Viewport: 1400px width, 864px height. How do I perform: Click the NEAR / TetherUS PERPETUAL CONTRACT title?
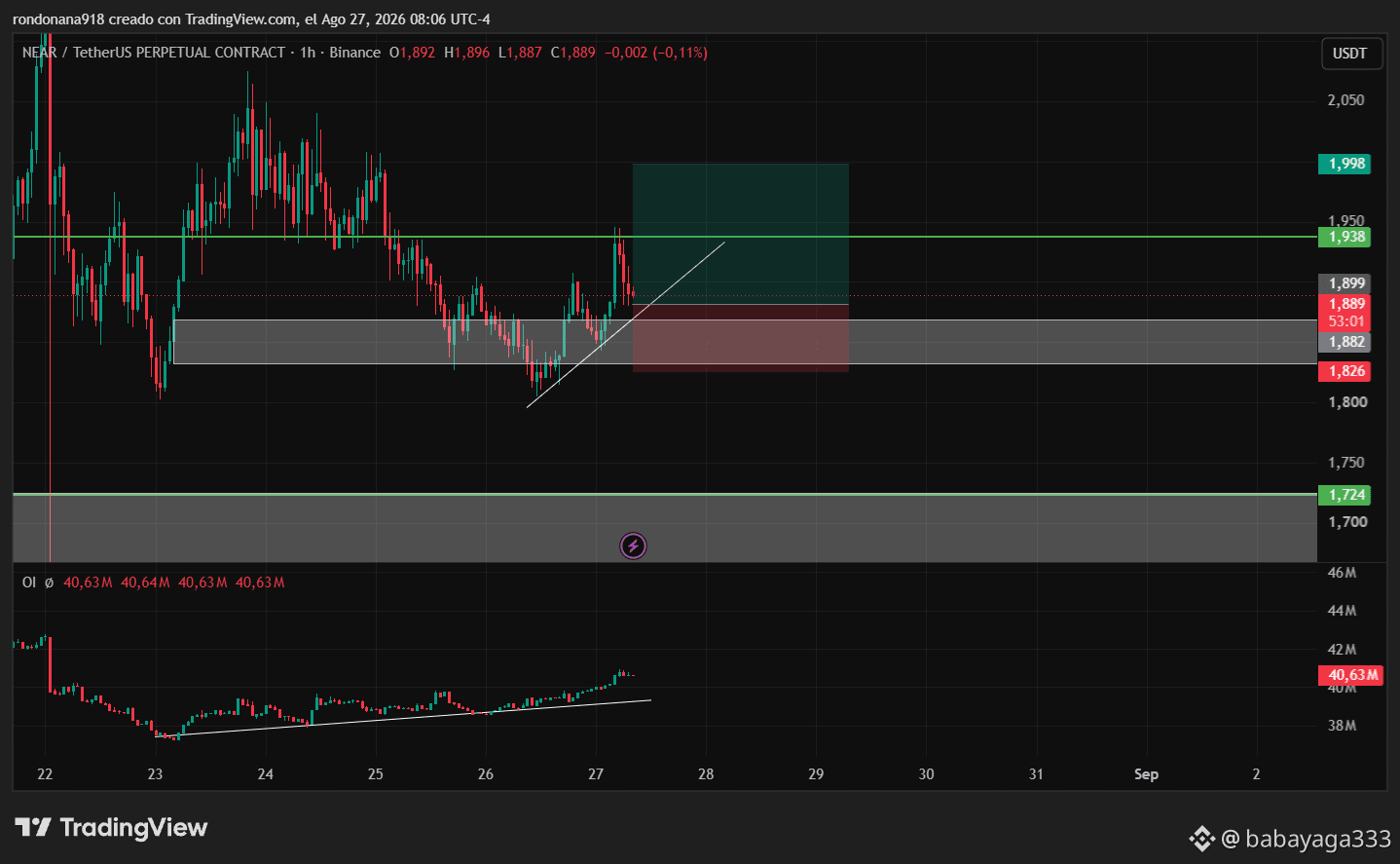pyautogui.click(x=154, y=53)
